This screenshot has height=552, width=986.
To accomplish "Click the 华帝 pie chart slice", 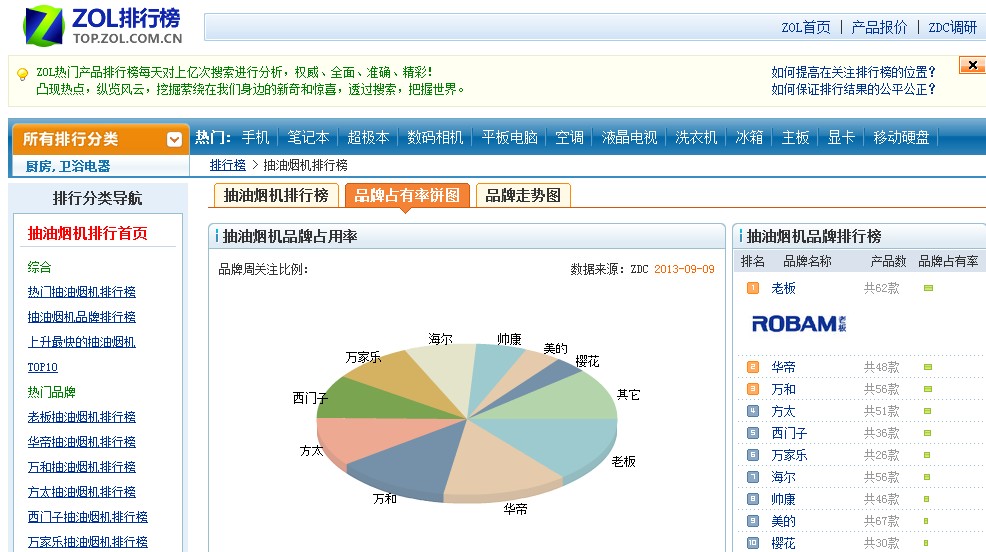I will point(500,465).
